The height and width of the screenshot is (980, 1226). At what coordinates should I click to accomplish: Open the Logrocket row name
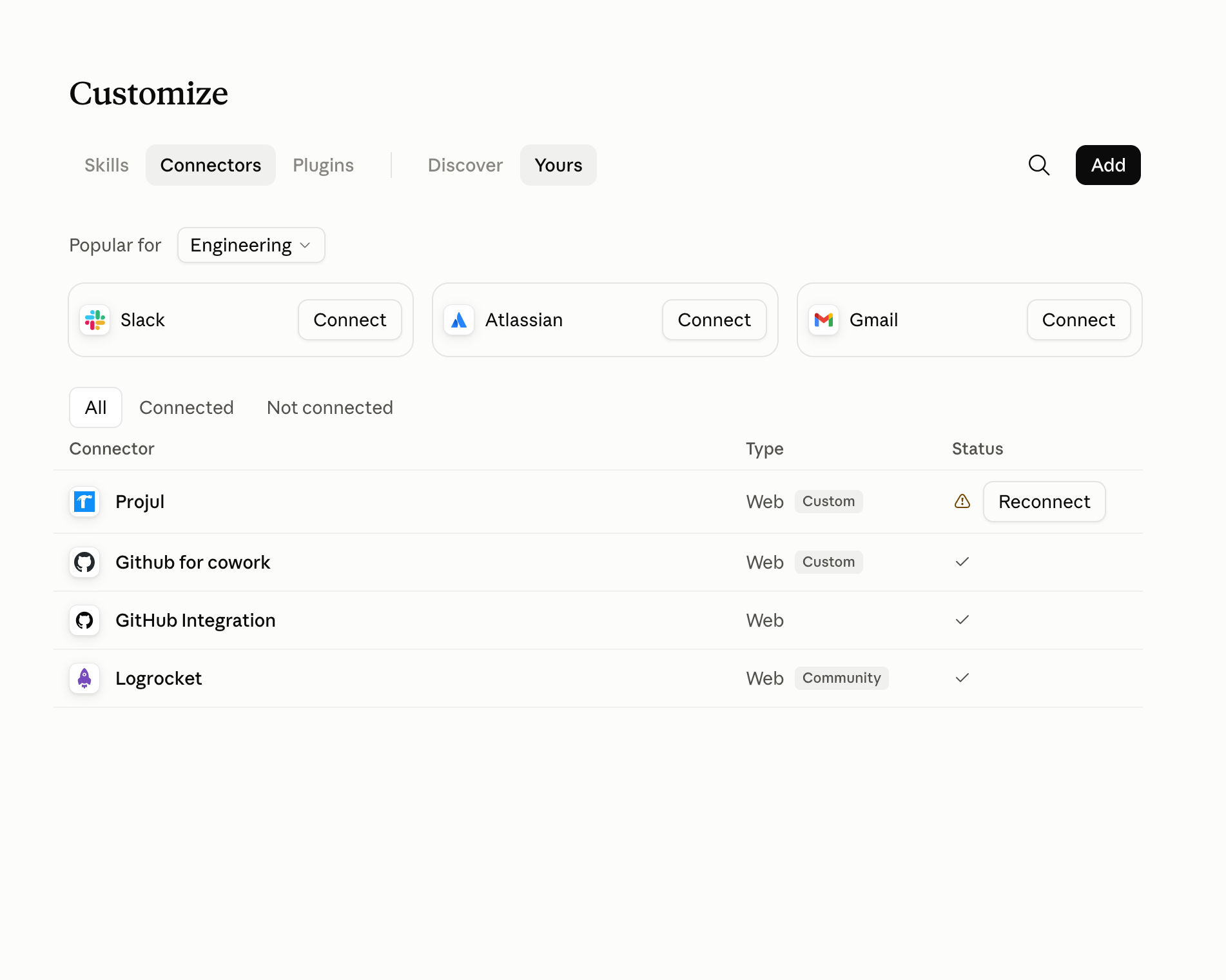(159, 678)
